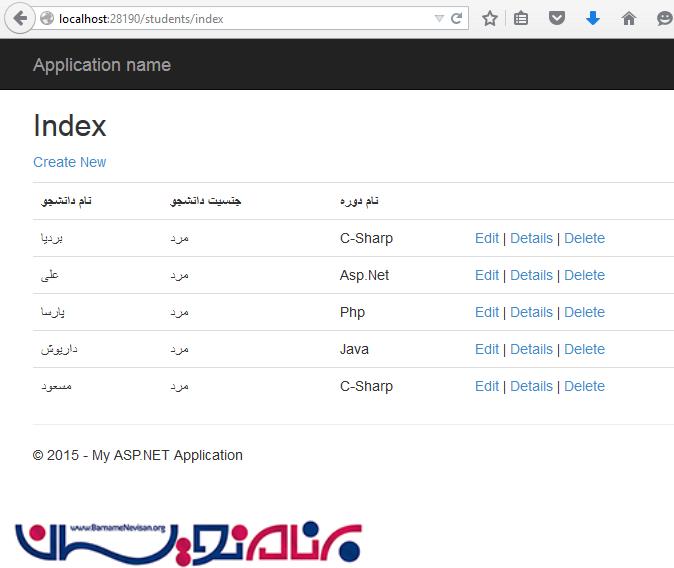This screenshot has width=674, height=568.
Task: Delete the بردیا student row
Action: click(x=584, y=238)
